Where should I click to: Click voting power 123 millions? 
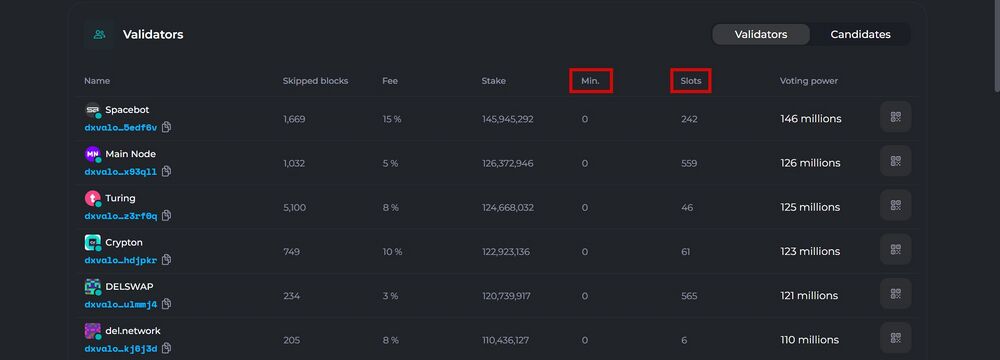click(x=810, y=251)
